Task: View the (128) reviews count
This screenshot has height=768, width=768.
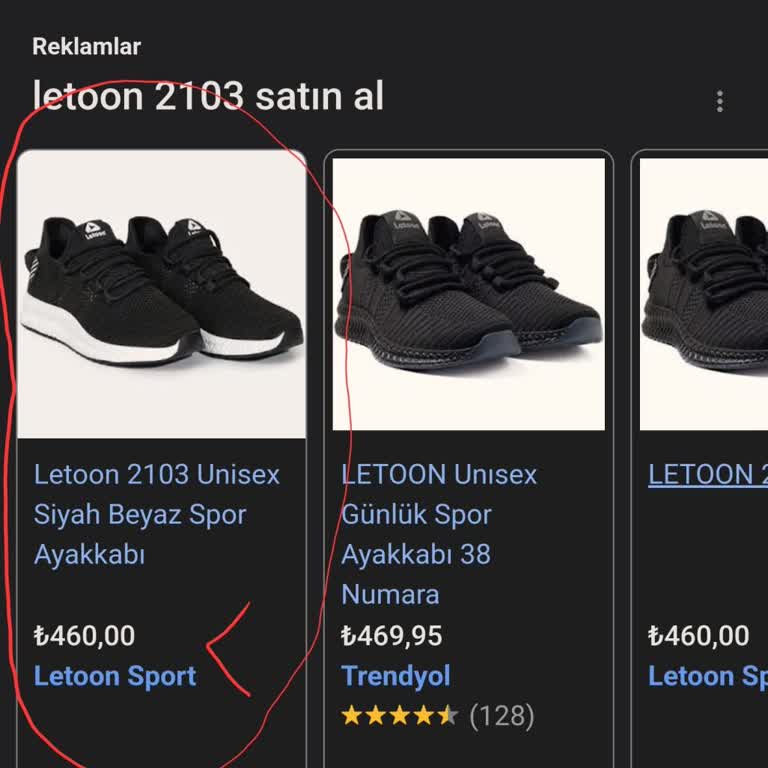Action: pyautogui.click(x=501, y=716)
